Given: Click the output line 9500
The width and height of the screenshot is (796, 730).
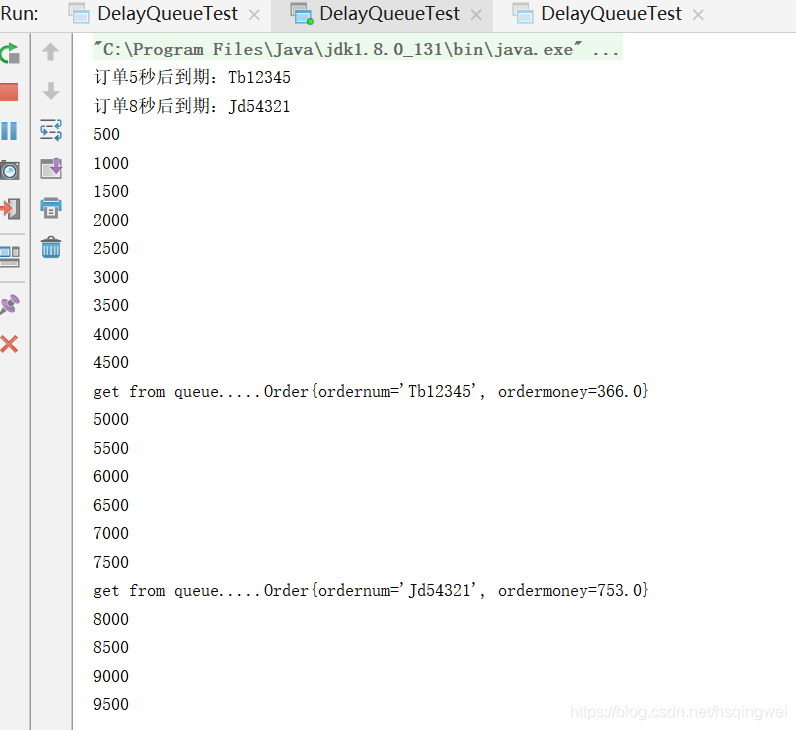Looking at the screenshot, I should [111, 704].
